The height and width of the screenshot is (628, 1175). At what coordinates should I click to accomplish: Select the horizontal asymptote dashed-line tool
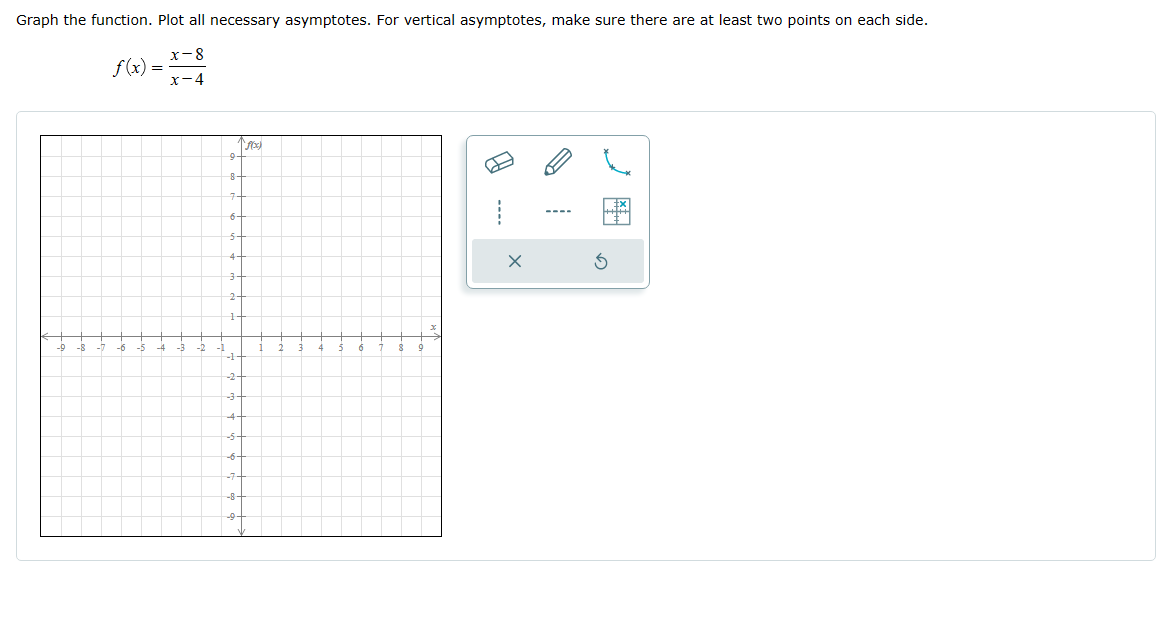tap(558, 210)
